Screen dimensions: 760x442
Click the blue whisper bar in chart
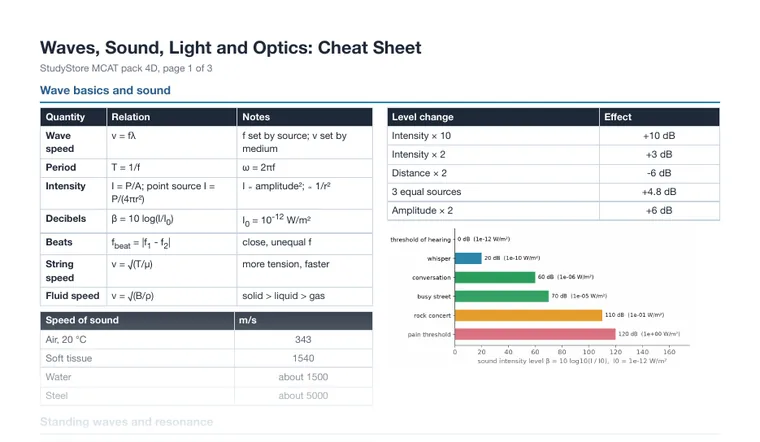tap(468, 258)
